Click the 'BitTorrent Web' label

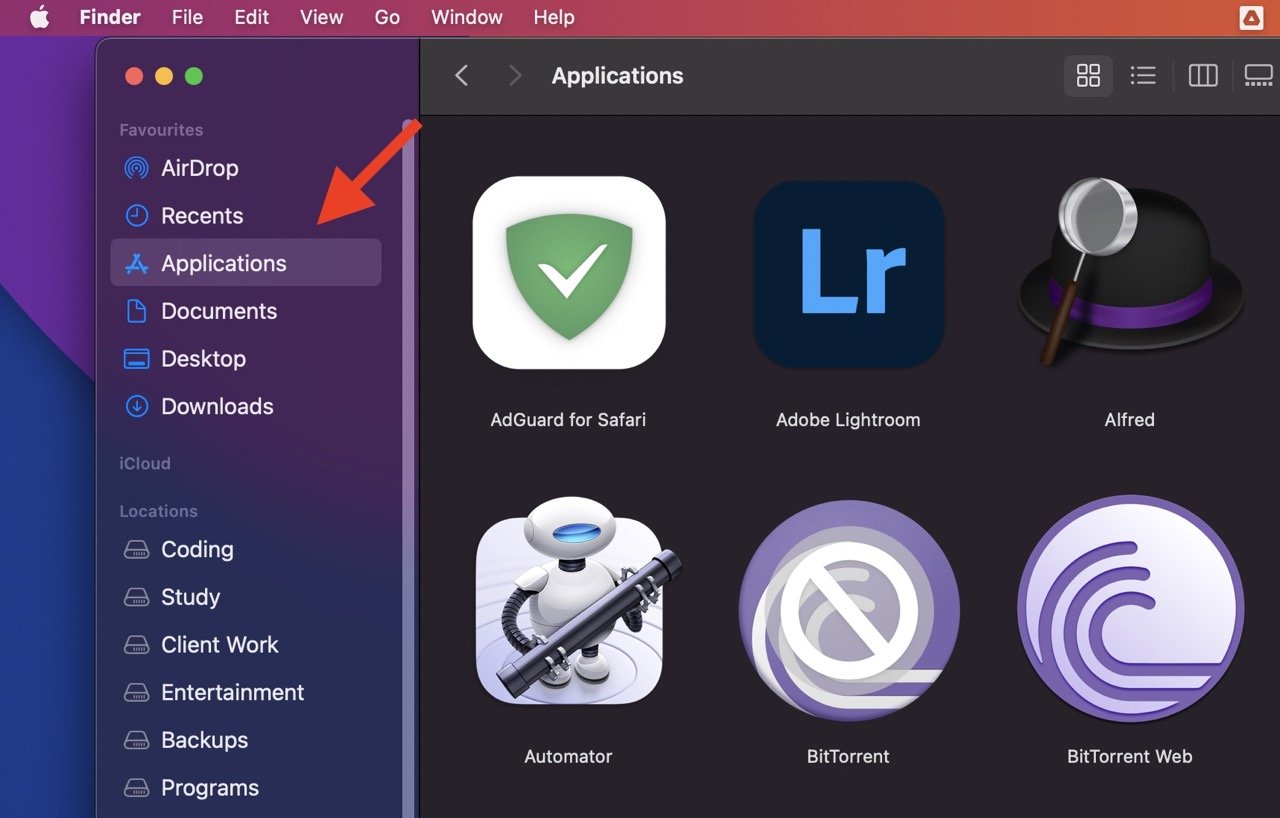(x=1130, y=757)
